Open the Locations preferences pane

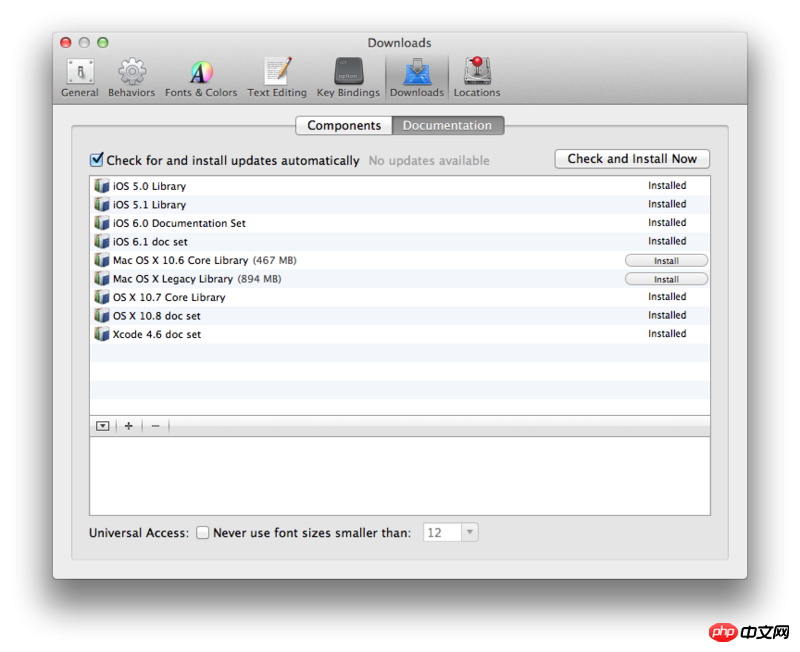tap(477, 78)
